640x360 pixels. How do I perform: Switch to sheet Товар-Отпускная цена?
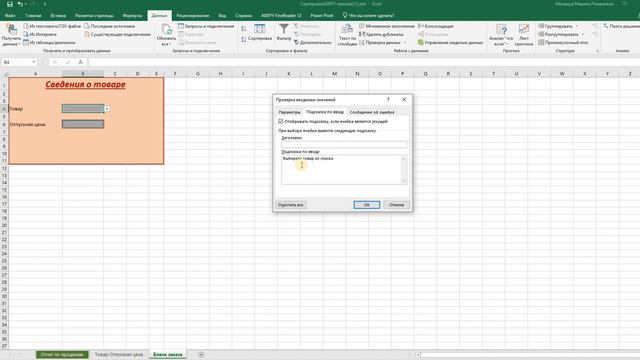pos(119,355)
